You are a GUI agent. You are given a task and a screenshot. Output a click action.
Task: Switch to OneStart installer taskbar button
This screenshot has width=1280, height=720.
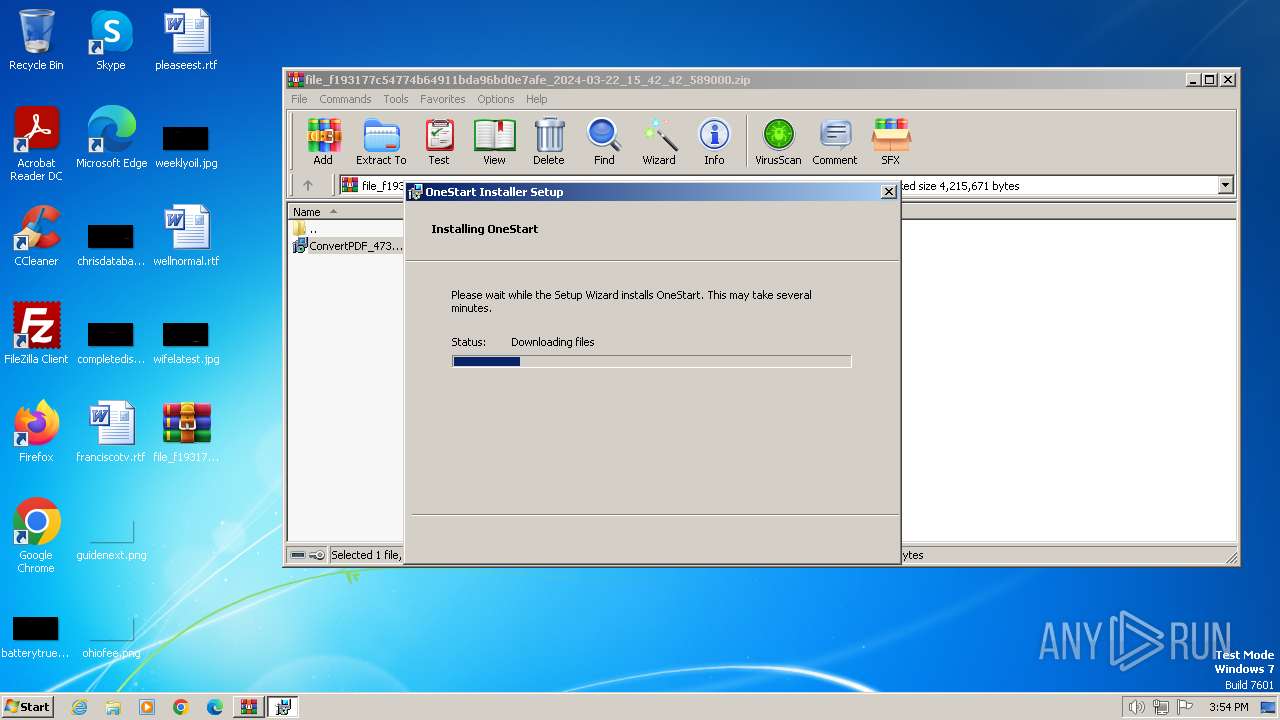point(283,707)
